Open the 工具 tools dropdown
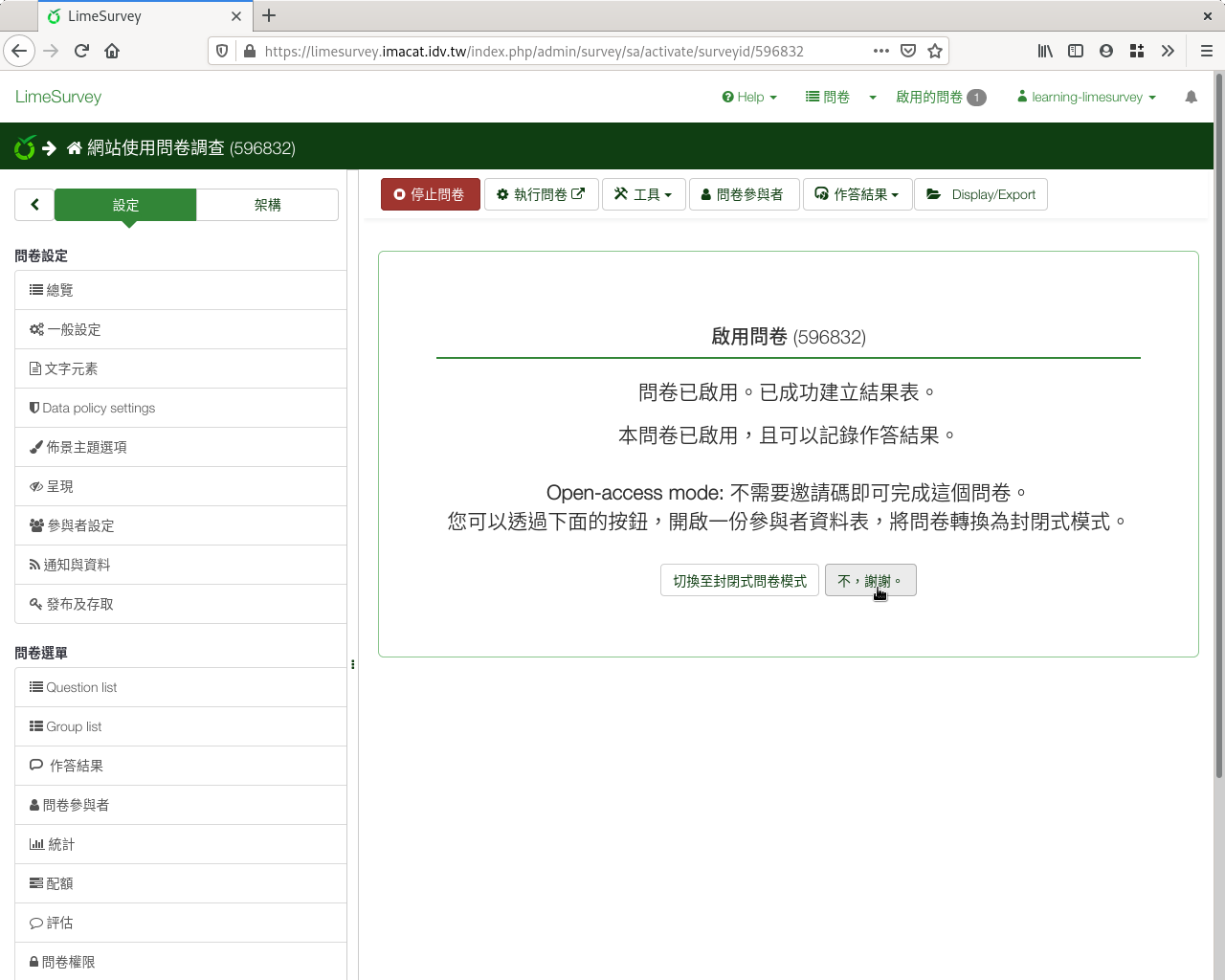This screenshot has height=980, width=1225. [643, 194]
